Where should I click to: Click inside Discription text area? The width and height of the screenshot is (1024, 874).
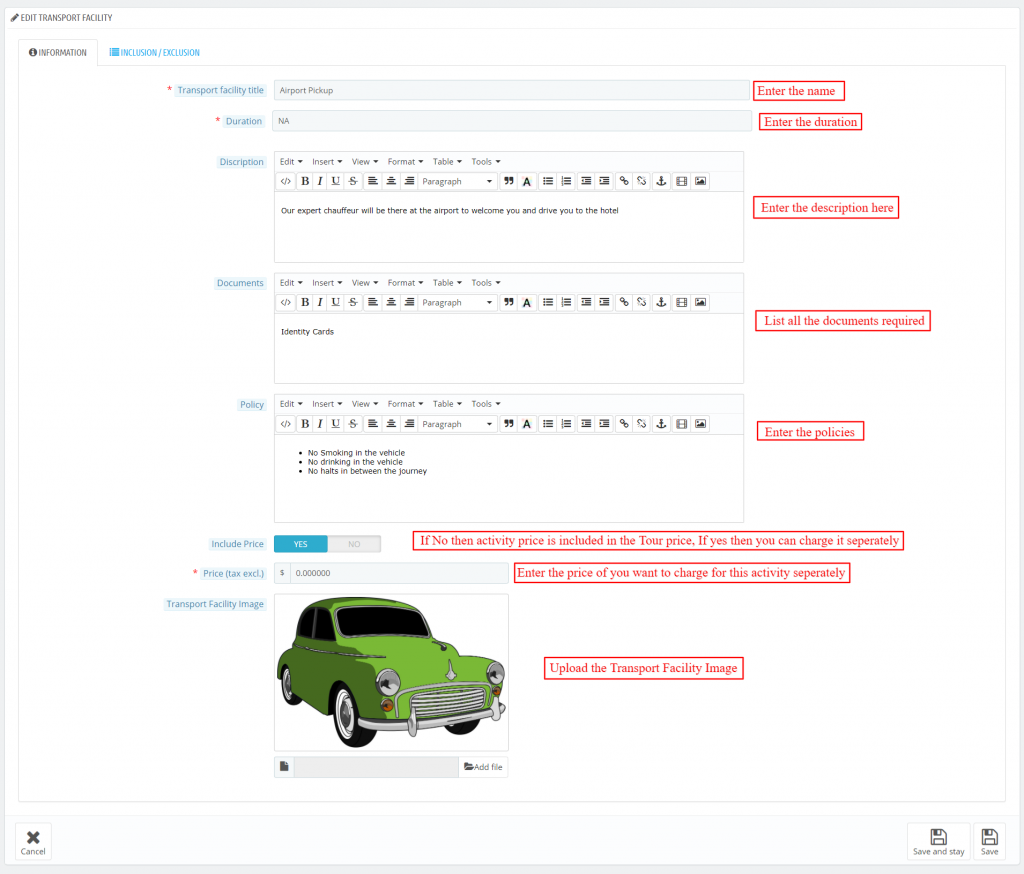pos(509,227)
